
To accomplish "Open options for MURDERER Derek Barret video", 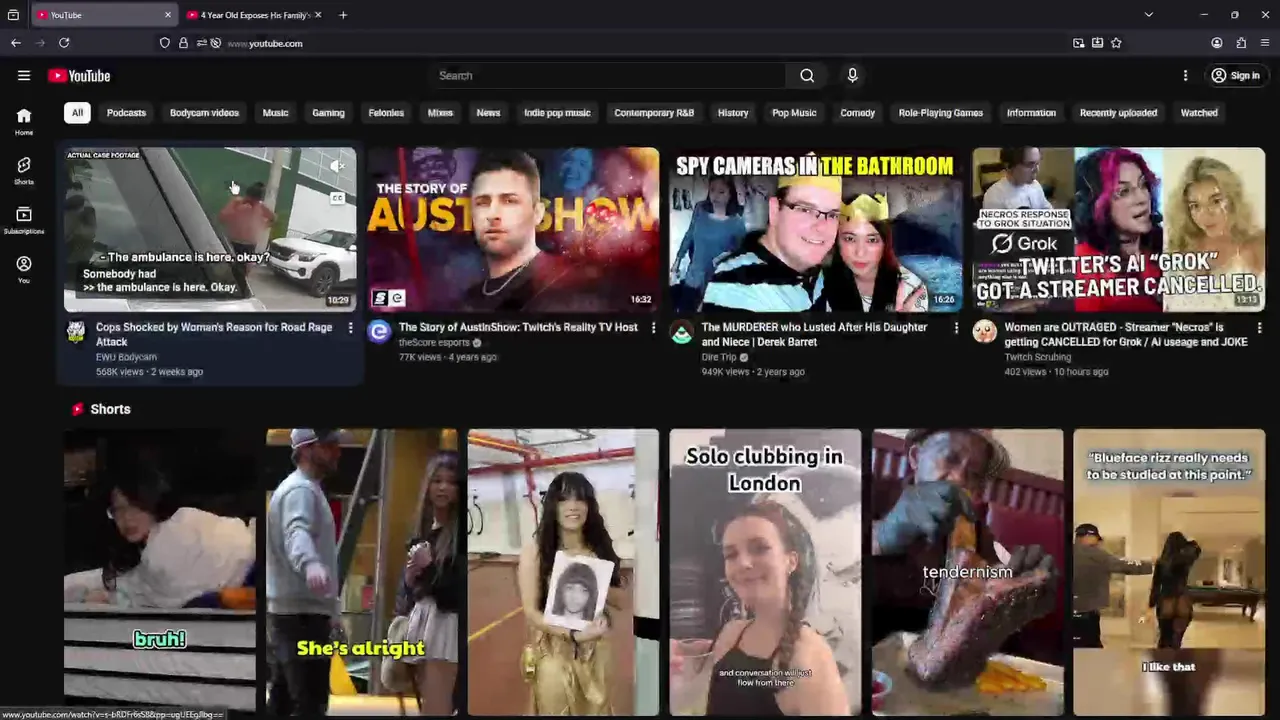I will (x=956, y=328).
